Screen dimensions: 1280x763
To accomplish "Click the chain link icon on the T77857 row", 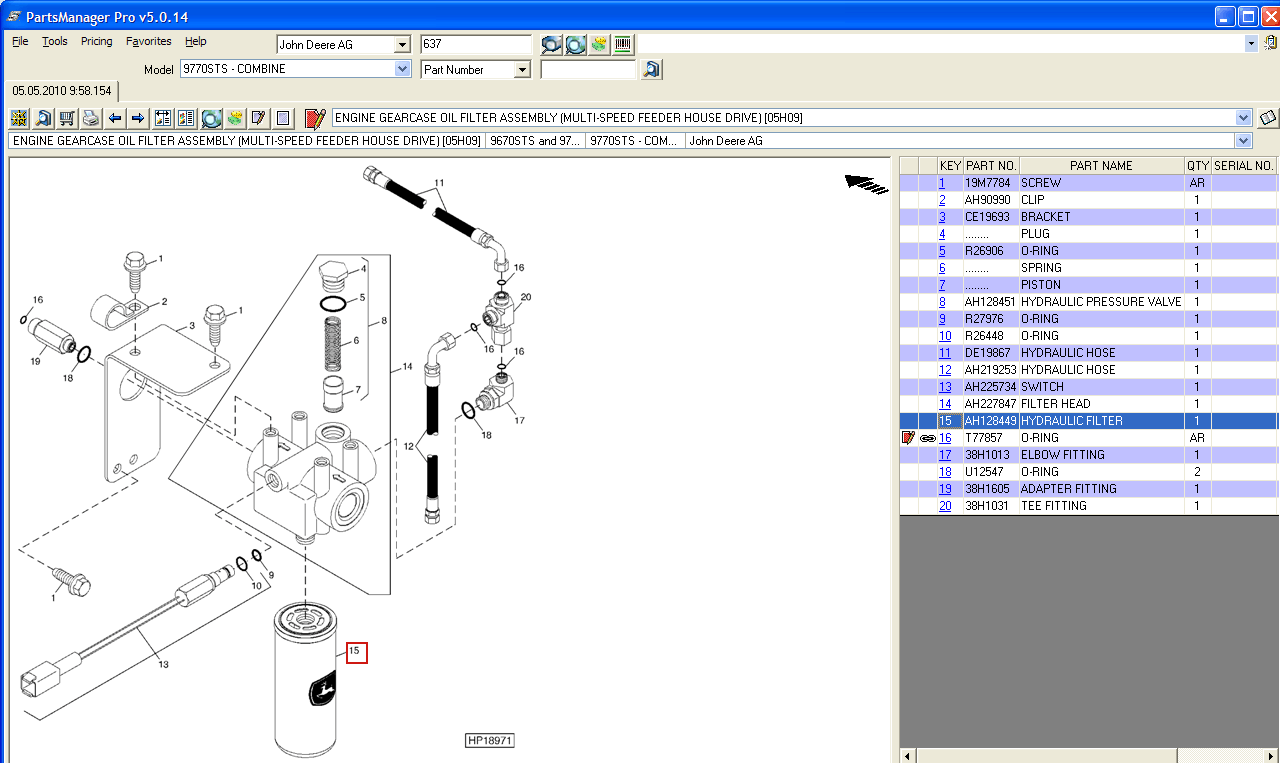I will tap(927, 438).
